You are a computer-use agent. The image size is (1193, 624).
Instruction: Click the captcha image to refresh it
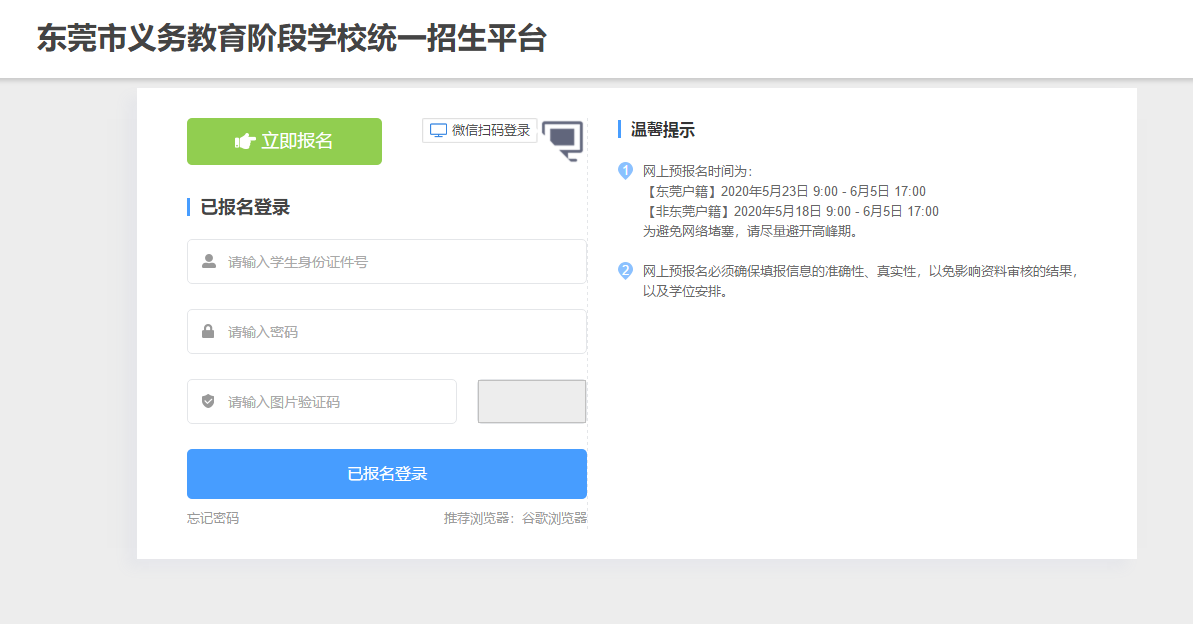(531, 401)
